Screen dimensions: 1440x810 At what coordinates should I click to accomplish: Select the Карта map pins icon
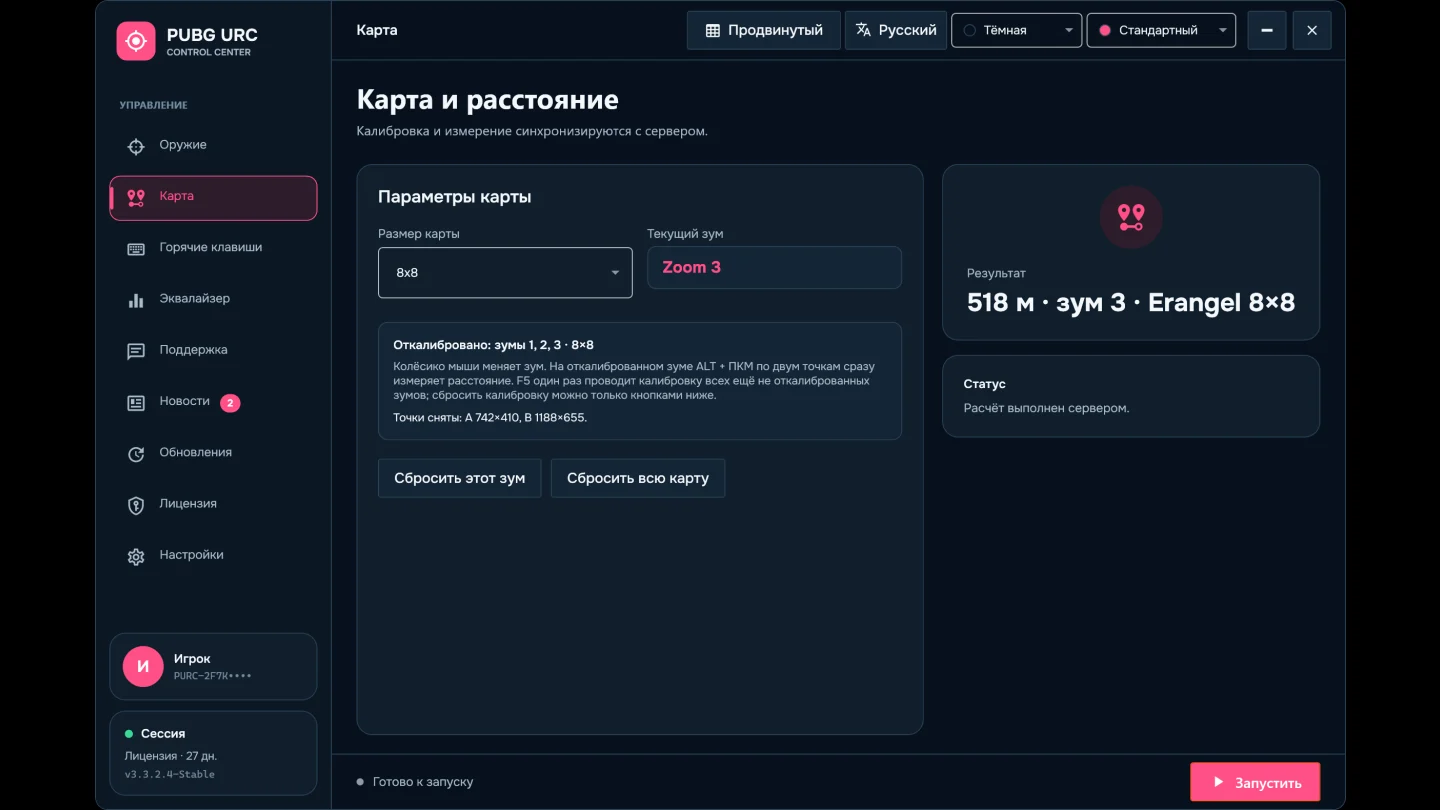(x=136, y=198)
